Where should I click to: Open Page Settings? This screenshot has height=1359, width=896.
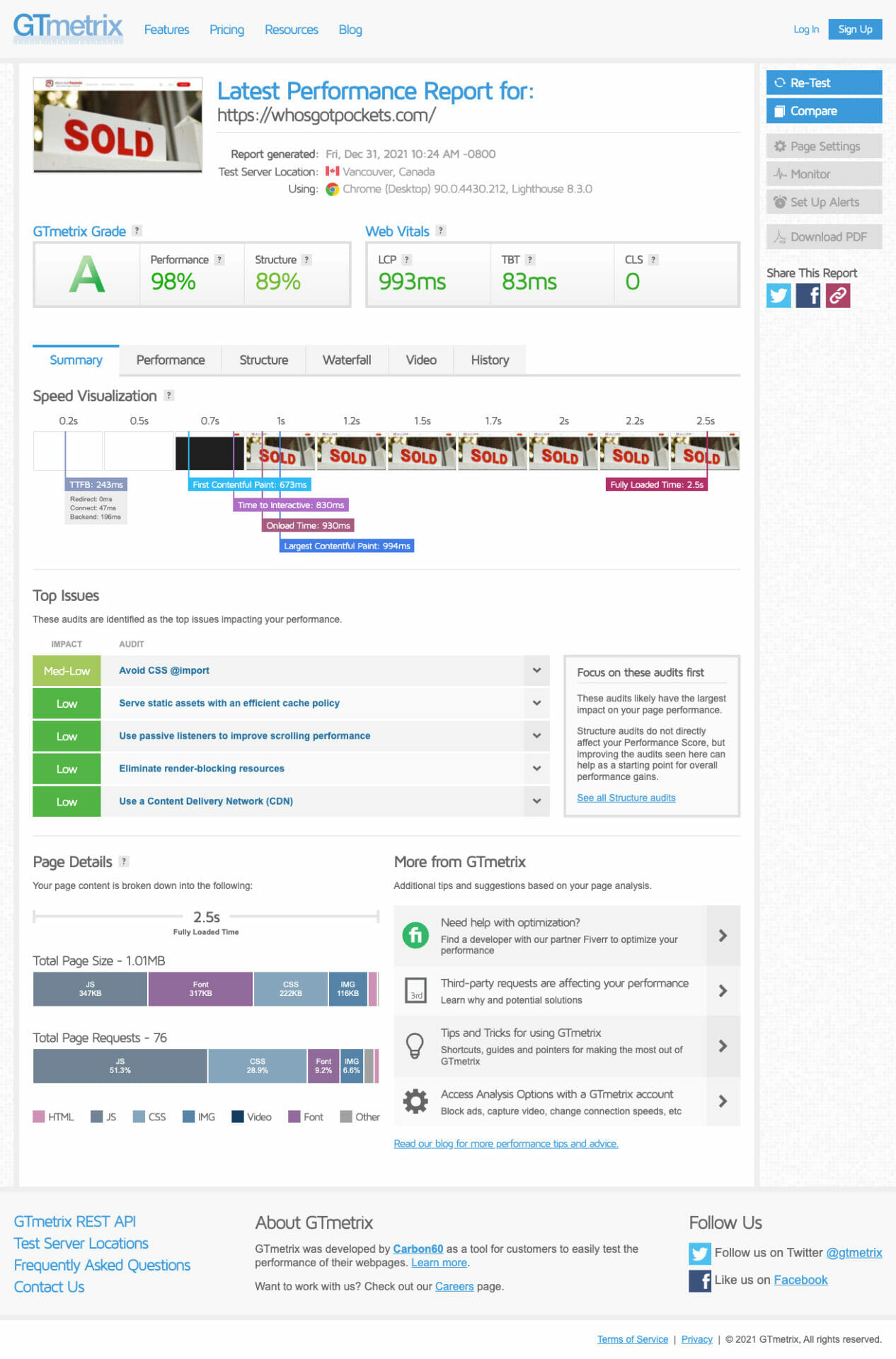pyautogui.click(x=824, y=146)
